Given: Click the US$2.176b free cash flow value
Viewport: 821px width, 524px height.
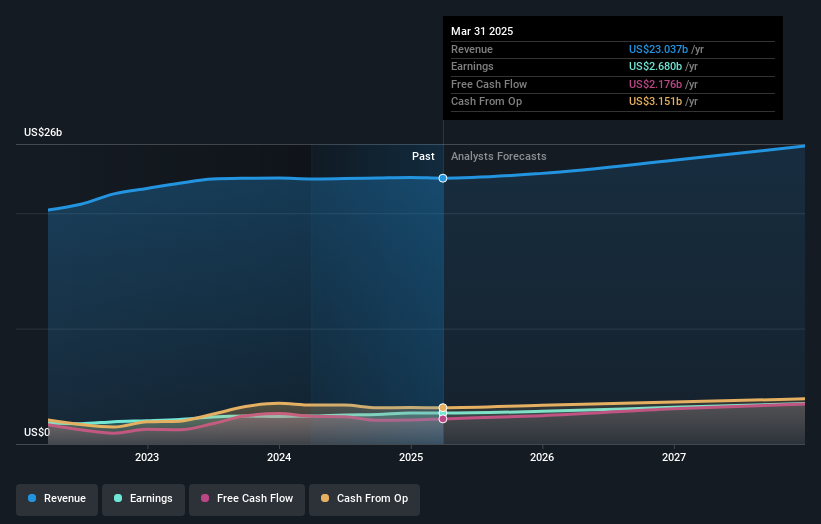Looking at the screenshot, I should tap(656, 84).
